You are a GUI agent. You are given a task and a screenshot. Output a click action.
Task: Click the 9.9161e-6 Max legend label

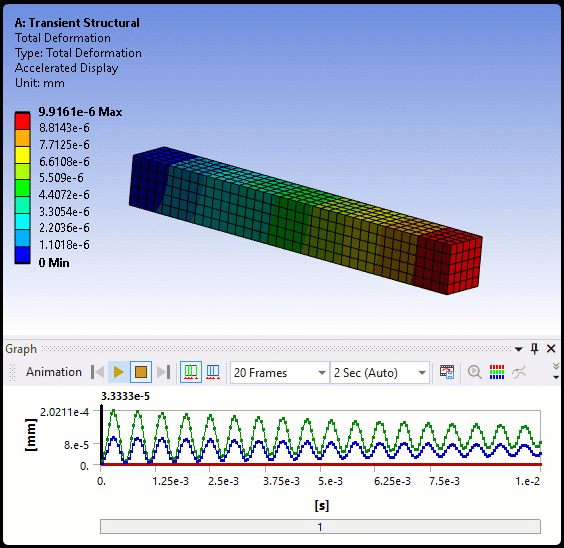click(x=80, y=112)
